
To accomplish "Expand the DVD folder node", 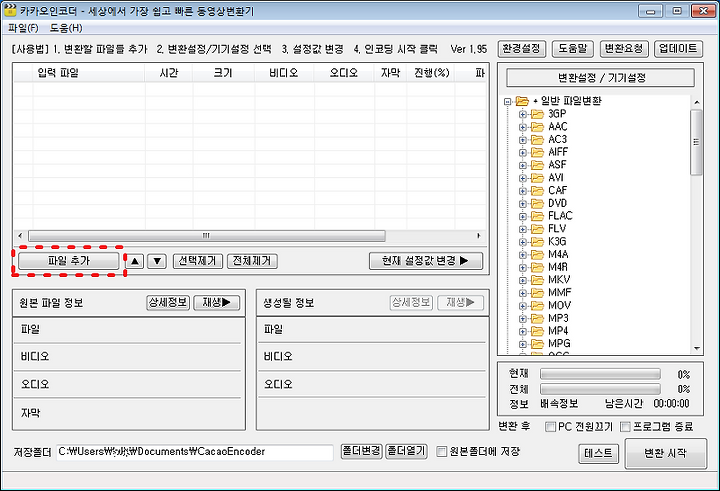I will pos(523,203).
